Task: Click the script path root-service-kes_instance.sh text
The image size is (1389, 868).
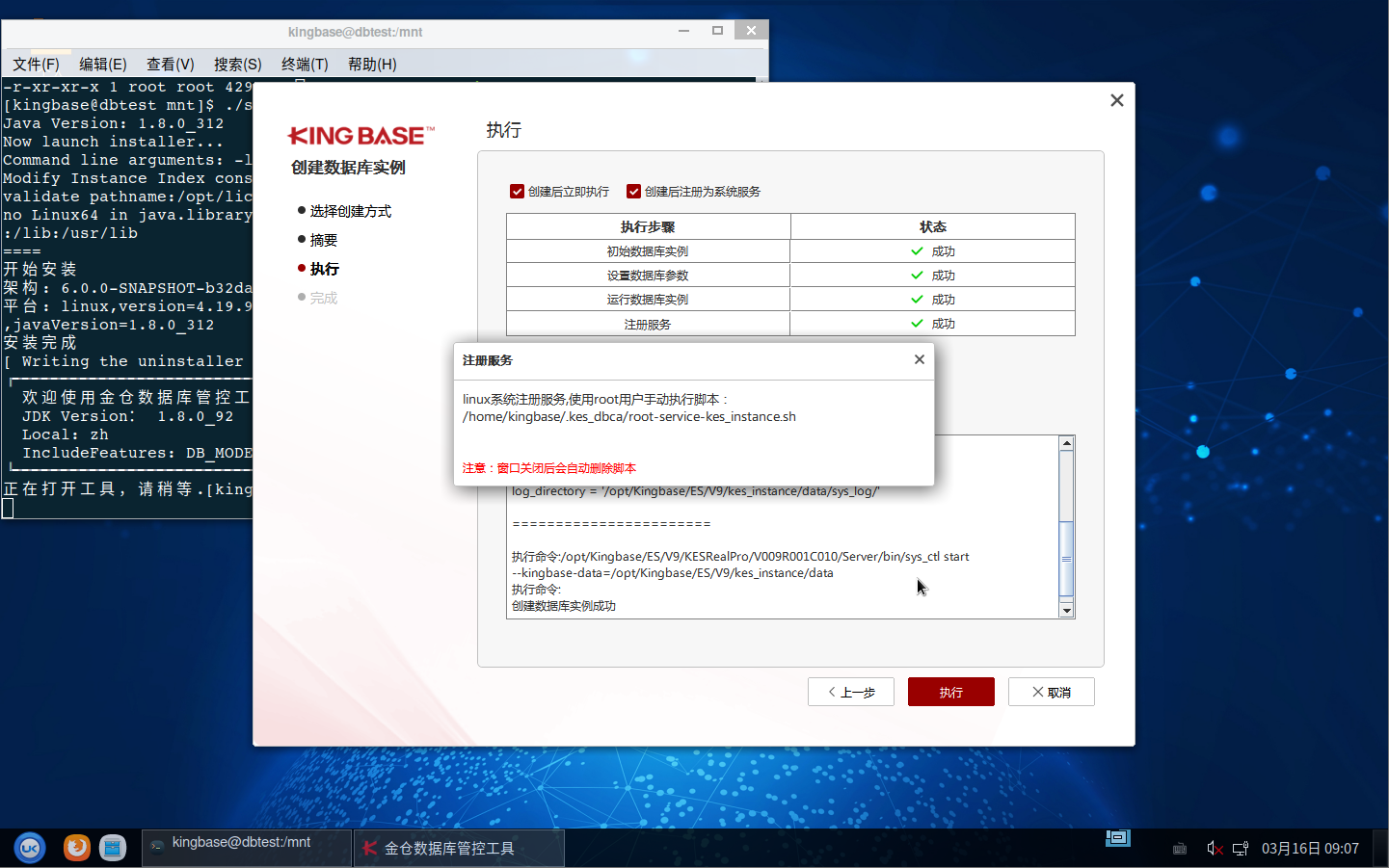Action: click(629, 417)
